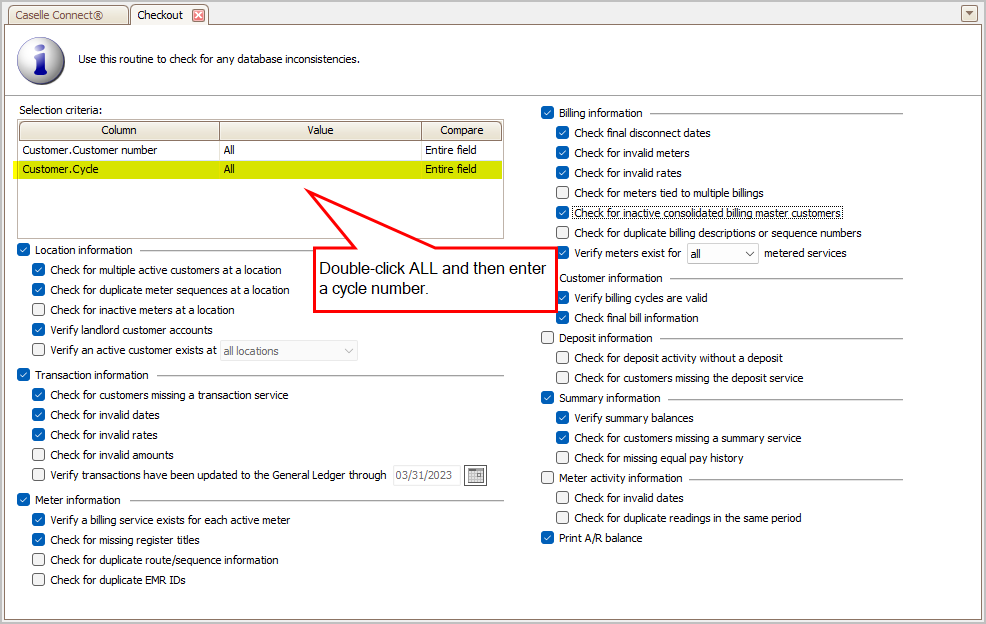Click the Column header in selection criteria
The image size is (986, 624).
coord(119,130)
